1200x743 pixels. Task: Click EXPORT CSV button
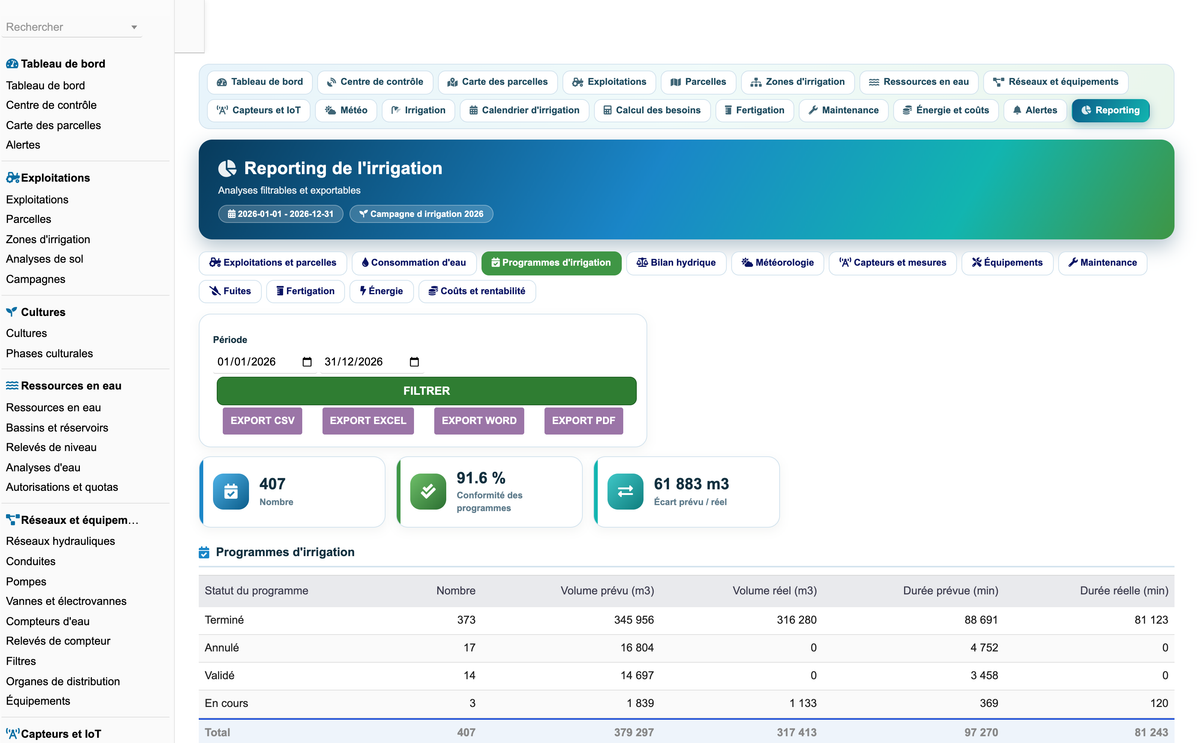point(263,421)
